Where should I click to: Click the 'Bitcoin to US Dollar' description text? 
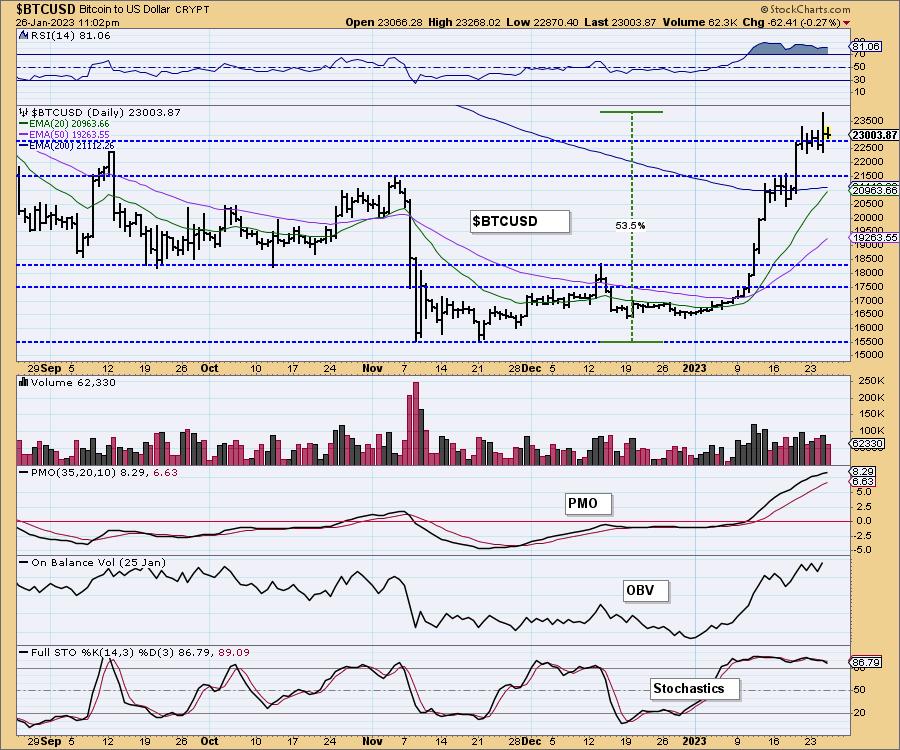click(x=125, y=10)
